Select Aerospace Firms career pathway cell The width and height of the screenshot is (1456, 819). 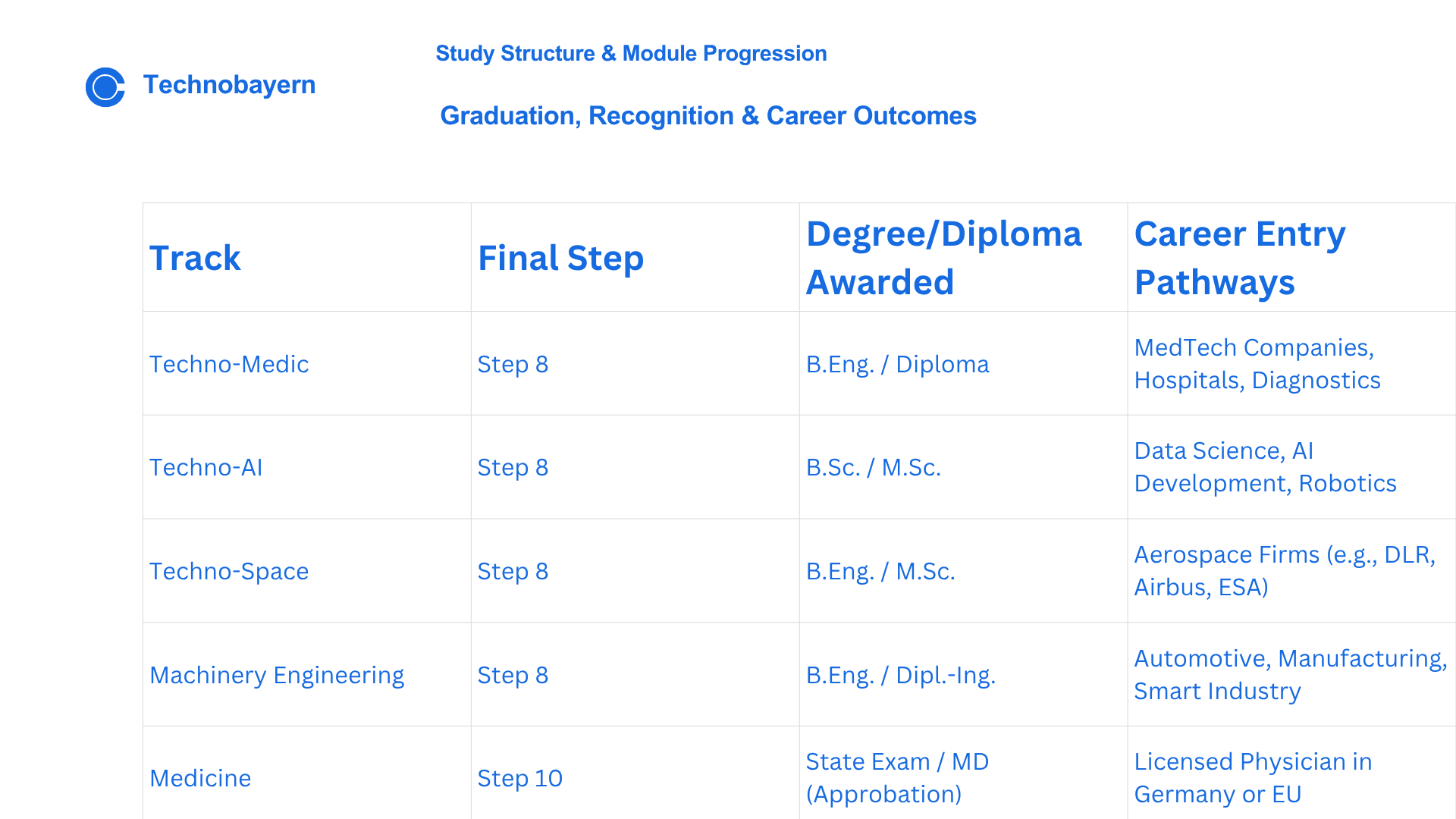tap(1291, 571)
